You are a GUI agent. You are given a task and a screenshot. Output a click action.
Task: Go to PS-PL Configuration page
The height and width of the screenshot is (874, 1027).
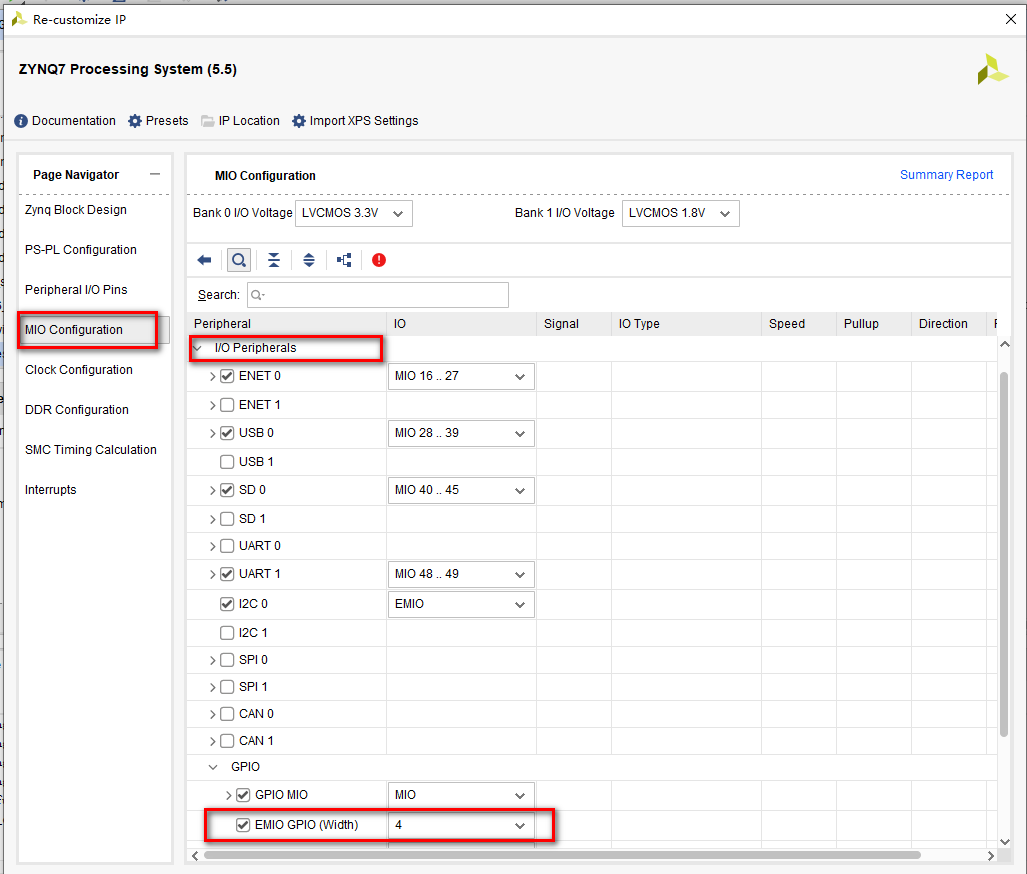(x=81, y=250)
